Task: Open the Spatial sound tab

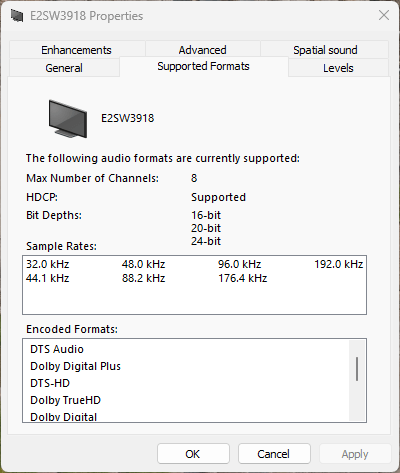Action: click(325, 50)
